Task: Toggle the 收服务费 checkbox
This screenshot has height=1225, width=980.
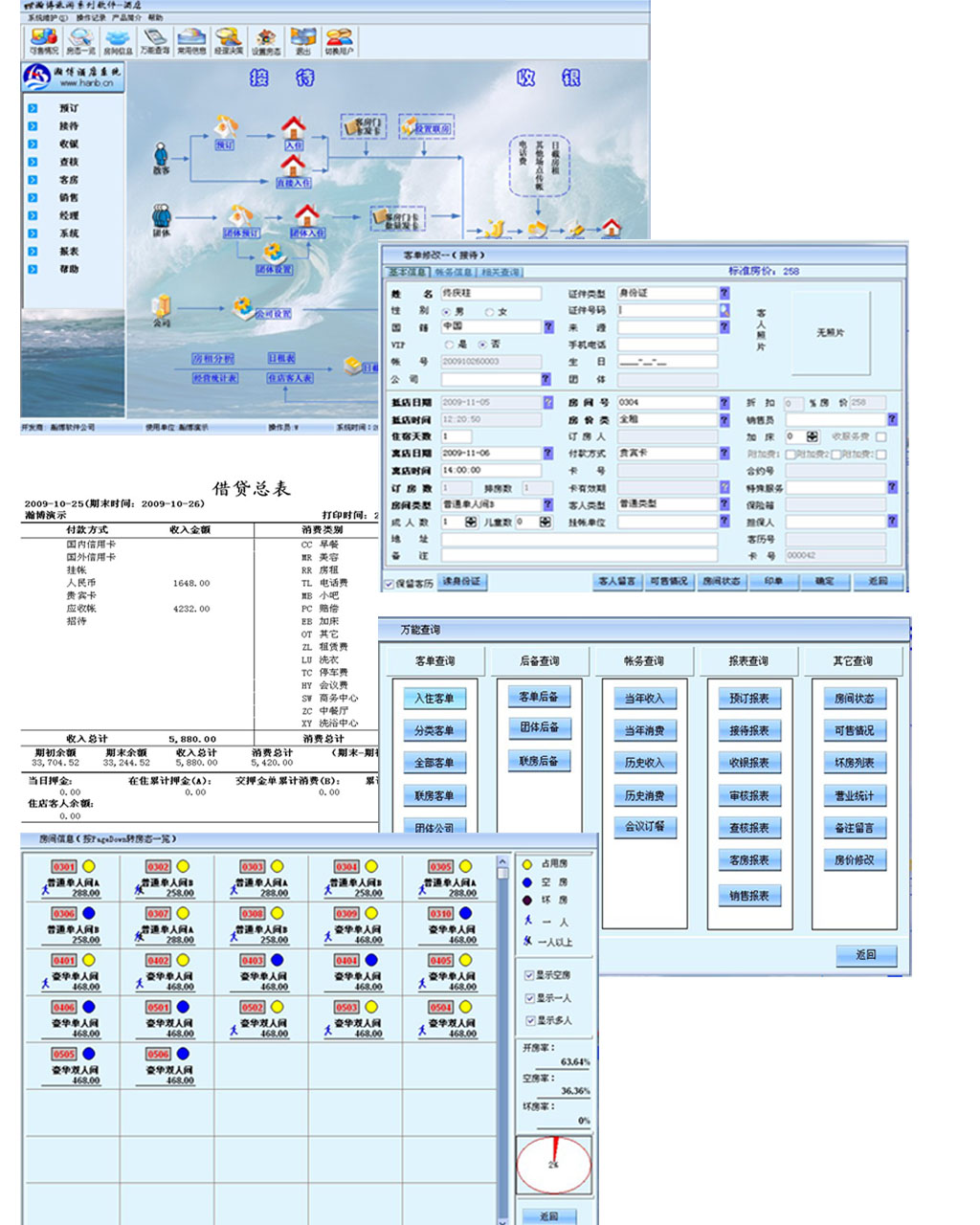Action: click(x=880, y=436)
